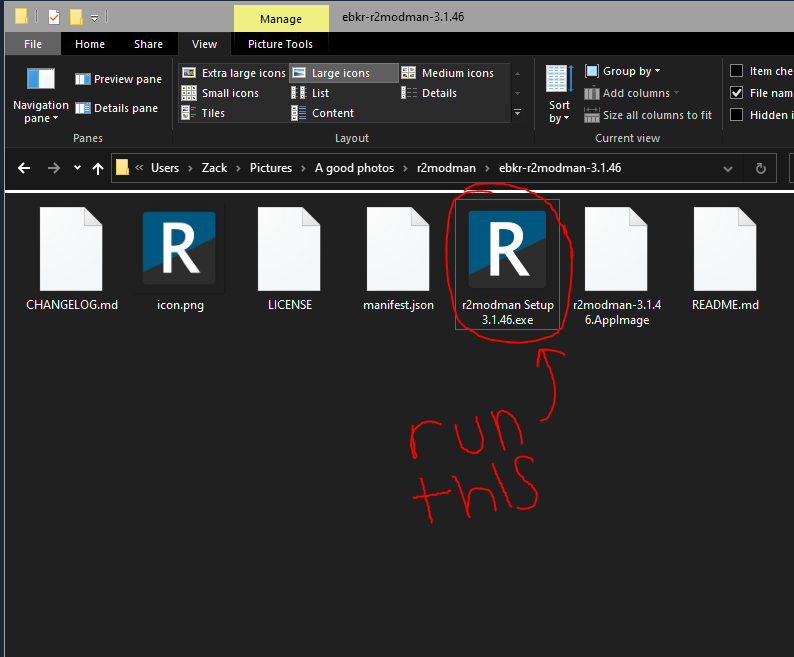
Task: Open the Navigation pane dropdown
Action: coord(41,95)
